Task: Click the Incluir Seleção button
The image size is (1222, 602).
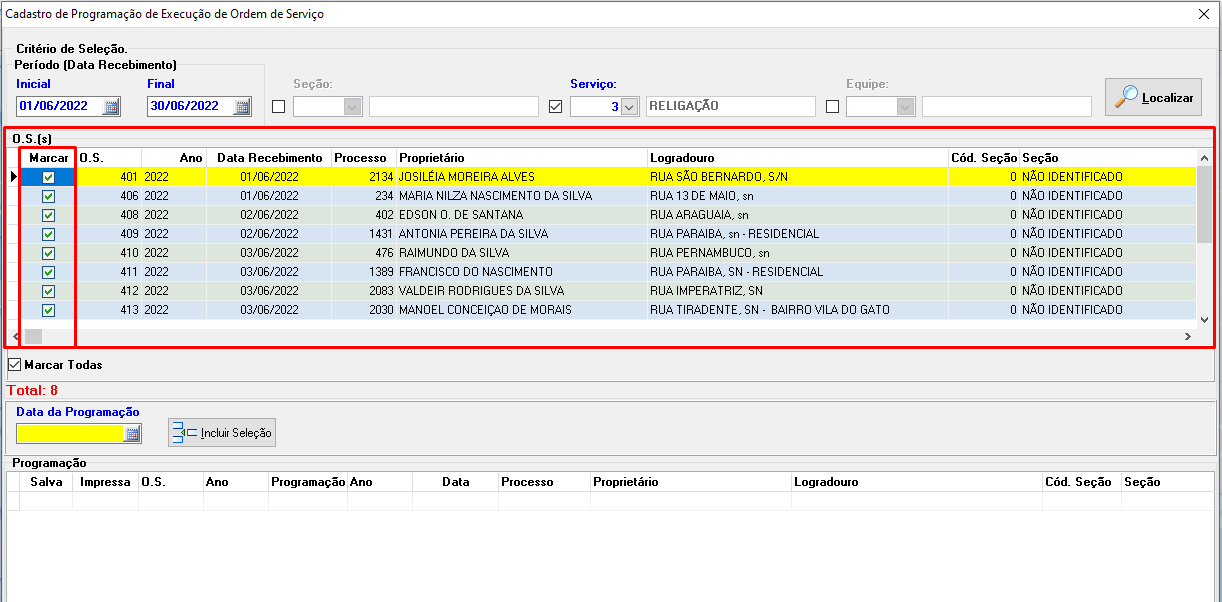Action: tap(221, 433)
